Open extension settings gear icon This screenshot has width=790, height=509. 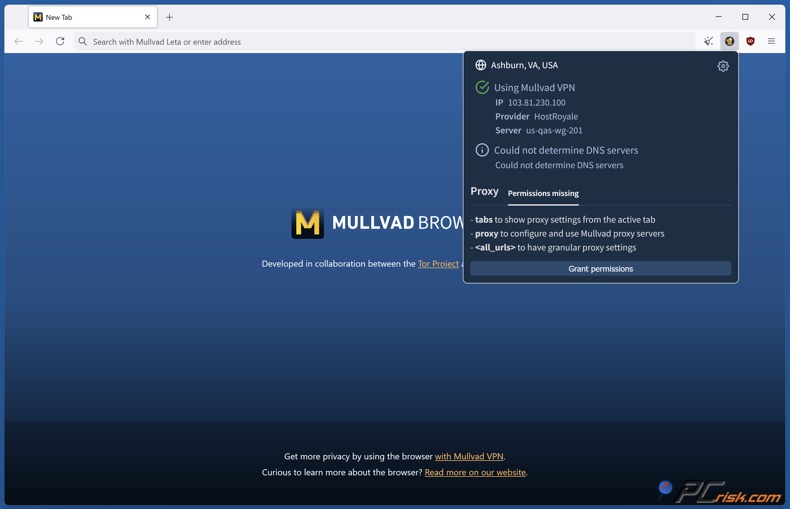point(722,66)
